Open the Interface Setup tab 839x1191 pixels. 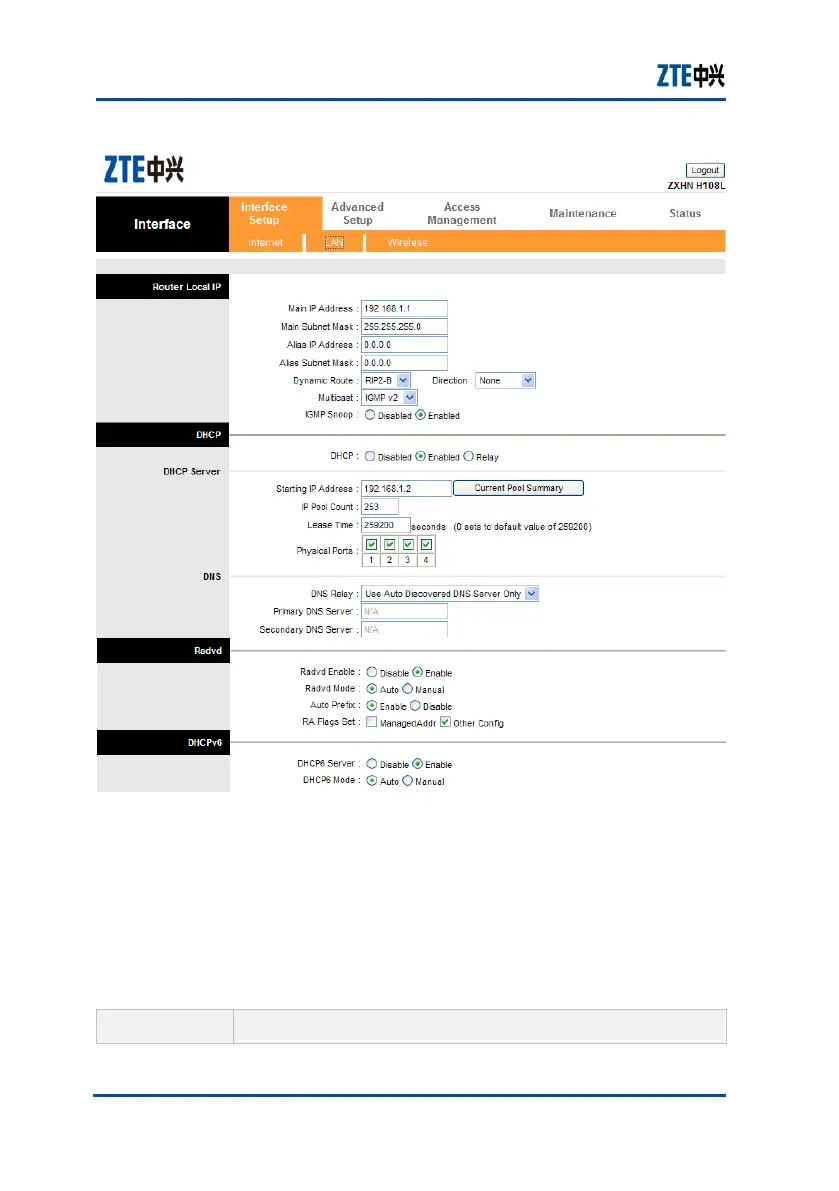coord(264,213)
